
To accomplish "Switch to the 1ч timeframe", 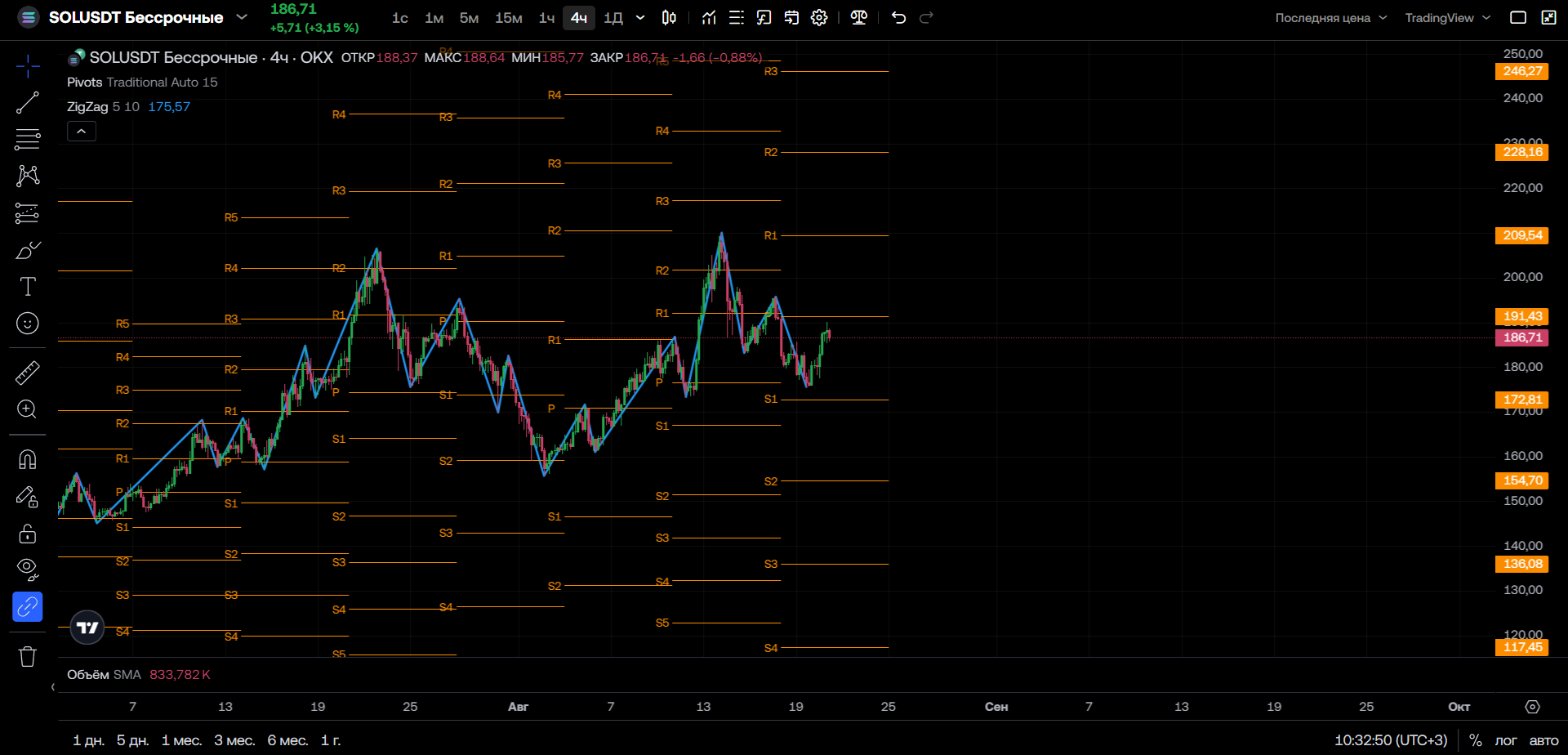I will (x=546, y=18).
